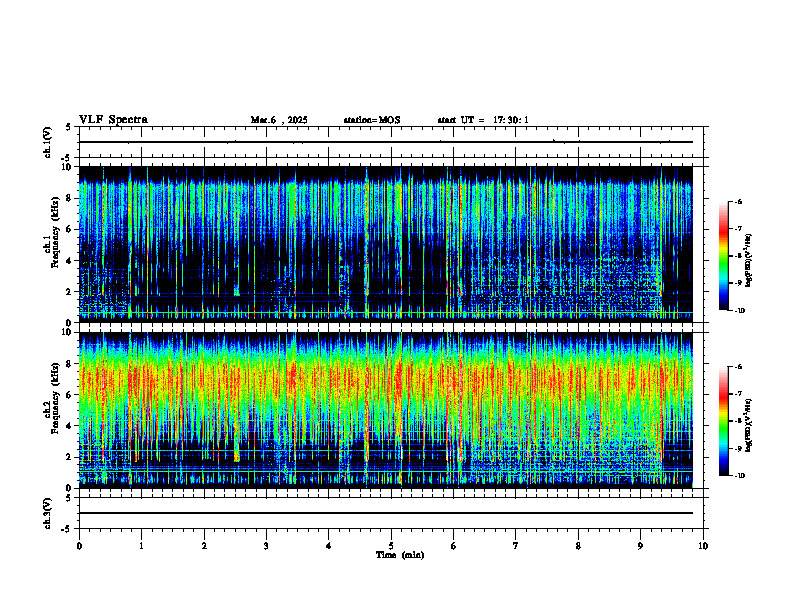792x612 pixels.
Task: Click time axis tick label "2"
Action: tap(204, 546)
